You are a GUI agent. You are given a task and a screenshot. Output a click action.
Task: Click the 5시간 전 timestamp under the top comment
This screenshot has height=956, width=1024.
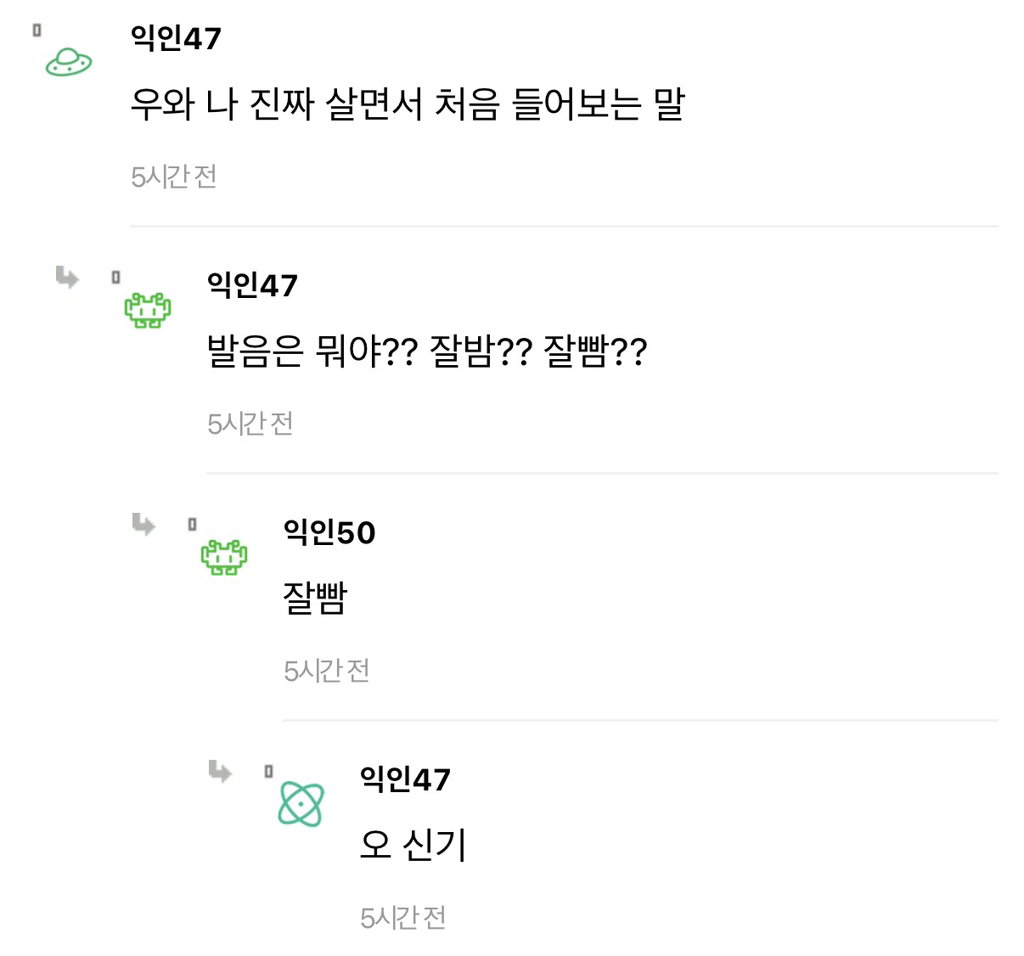[x=174, y=177]
